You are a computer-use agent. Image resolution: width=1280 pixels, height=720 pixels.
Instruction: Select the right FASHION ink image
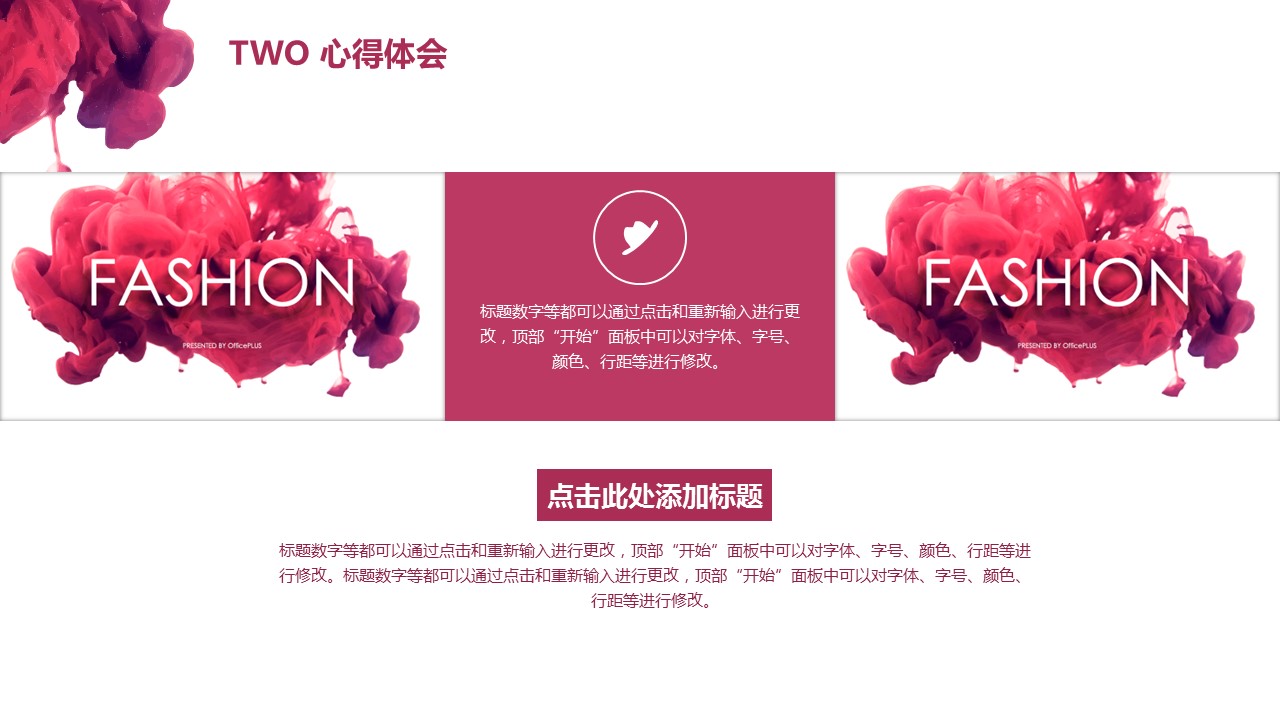pyautogui.click(x=1057, y=296)
